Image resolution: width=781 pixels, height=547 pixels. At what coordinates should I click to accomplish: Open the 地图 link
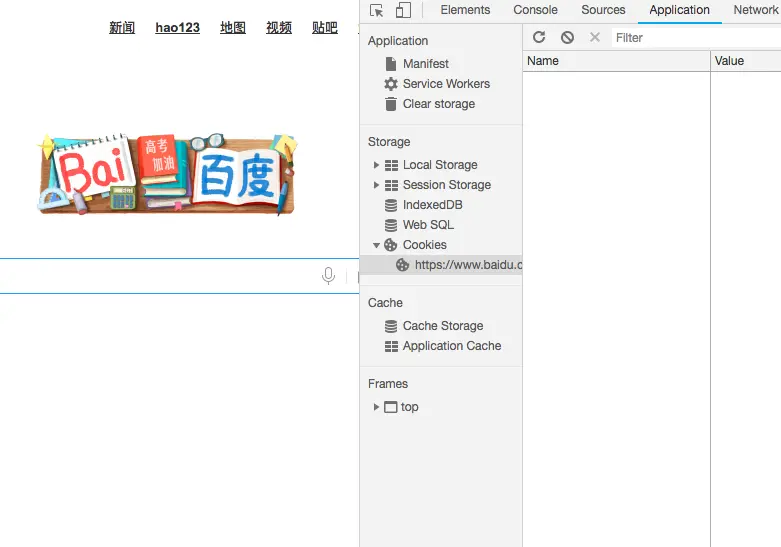tap(233, 27)
